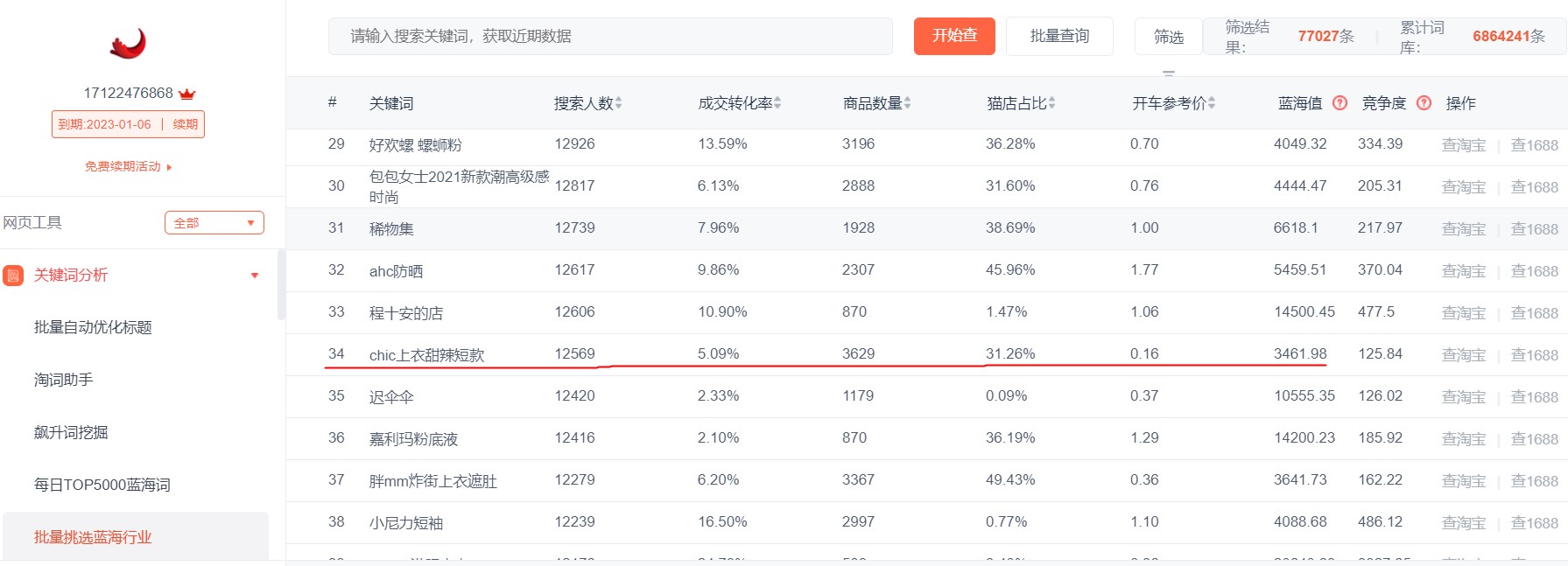Click the 竞争度 help question icon
1568x566 pixels.
pos(1424,103)
